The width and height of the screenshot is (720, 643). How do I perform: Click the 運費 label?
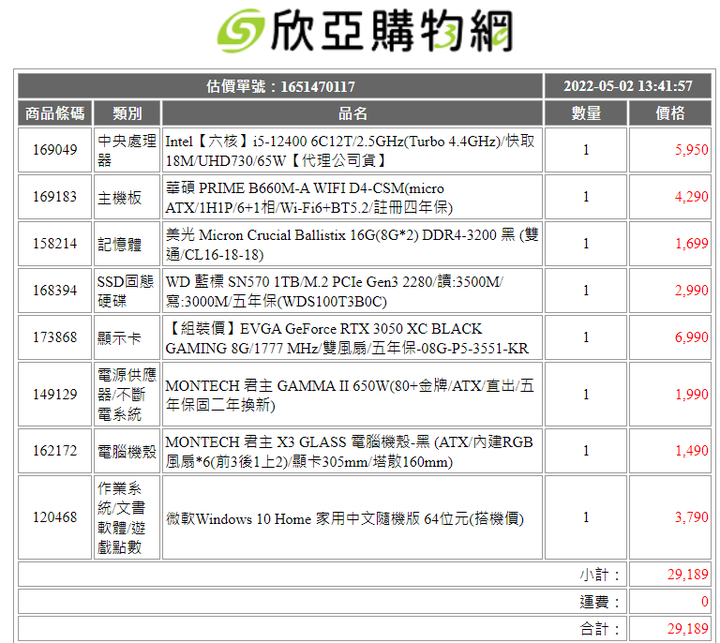[600, 602]
